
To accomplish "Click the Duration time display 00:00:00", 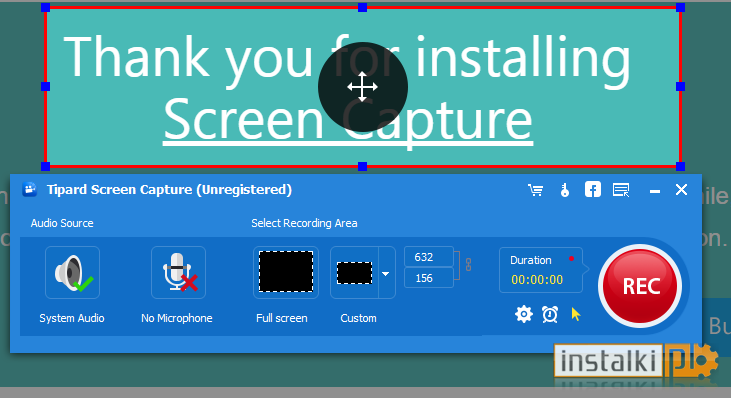I will click(537, 280).
